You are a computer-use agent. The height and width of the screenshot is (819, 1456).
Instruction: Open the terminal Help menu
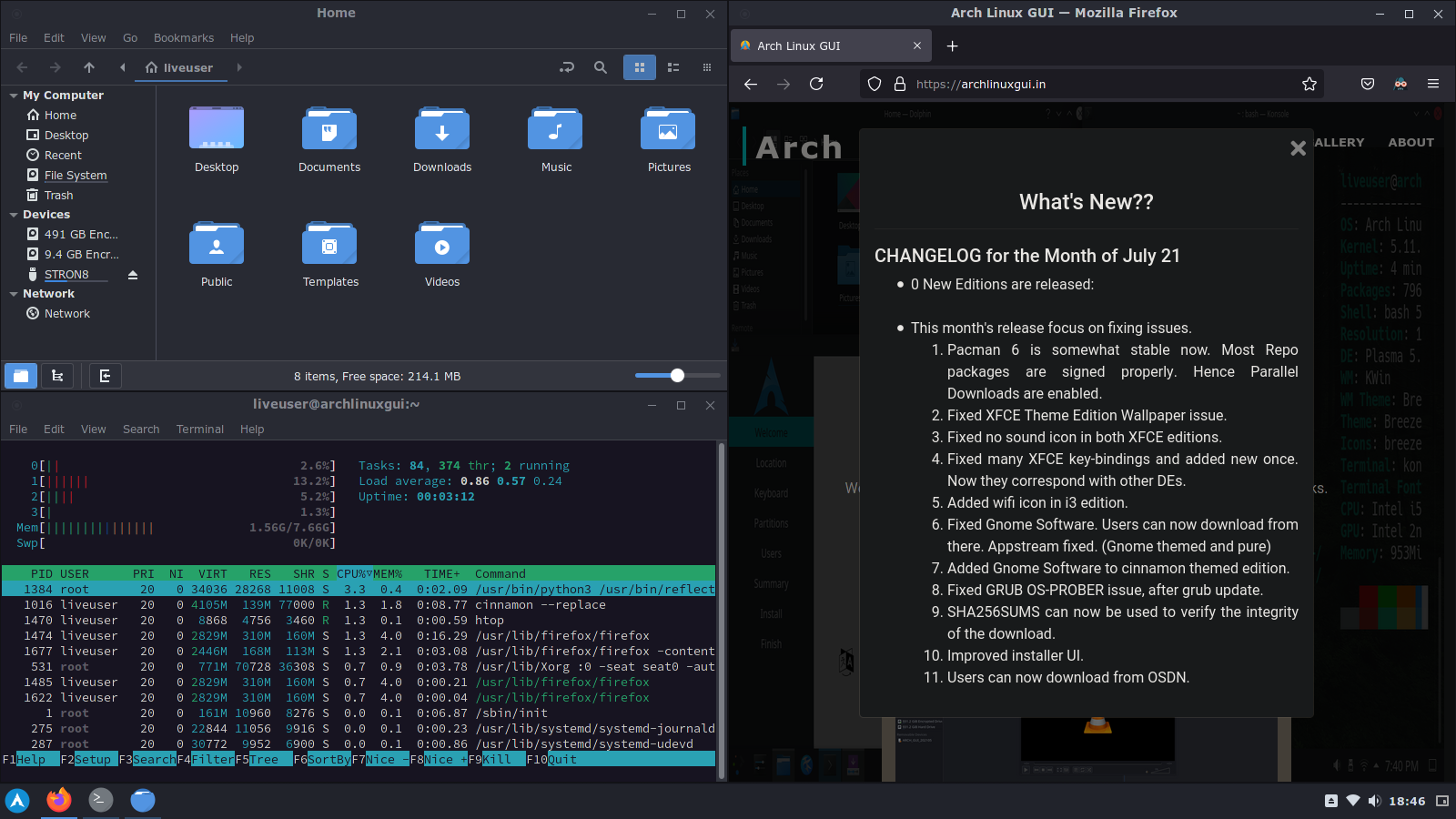252,430
